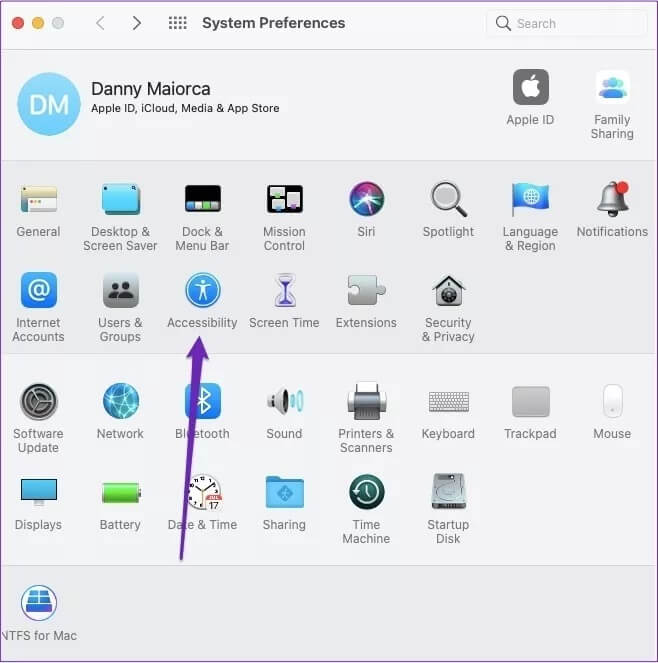The height and width of the screenshot is (663, 658).
Task: Open Apple ID settings icon
Action: 531,87
